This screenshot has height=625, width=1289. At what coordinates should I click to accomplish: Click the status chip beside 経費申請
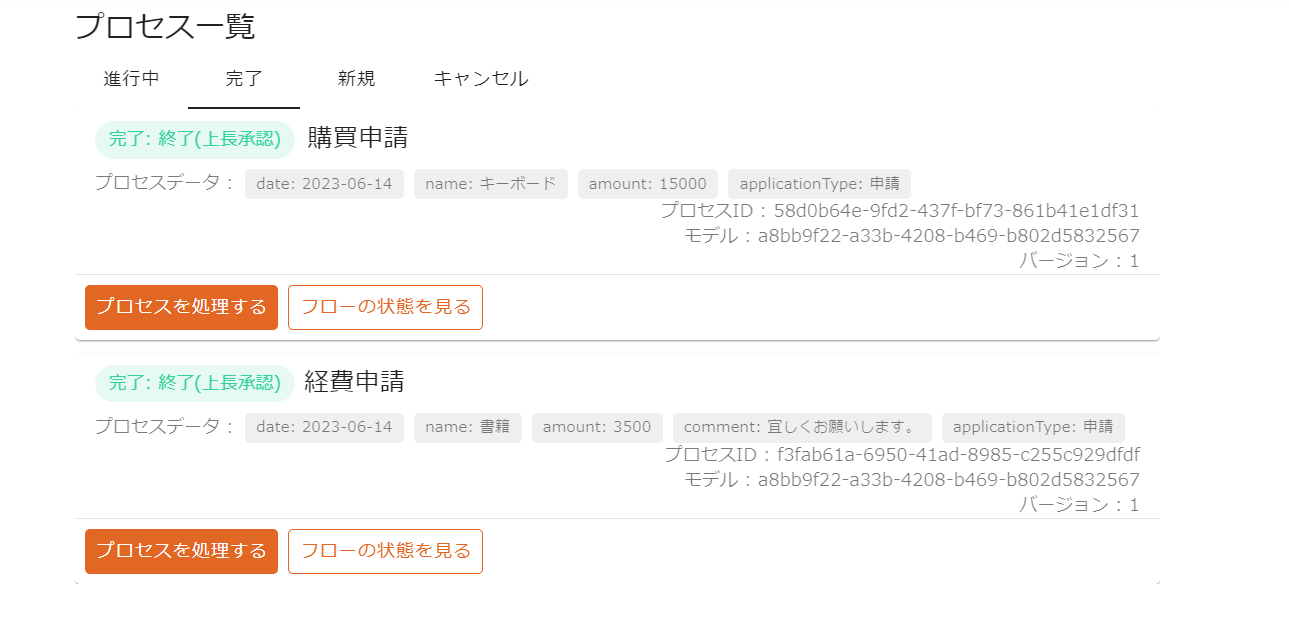195,383
